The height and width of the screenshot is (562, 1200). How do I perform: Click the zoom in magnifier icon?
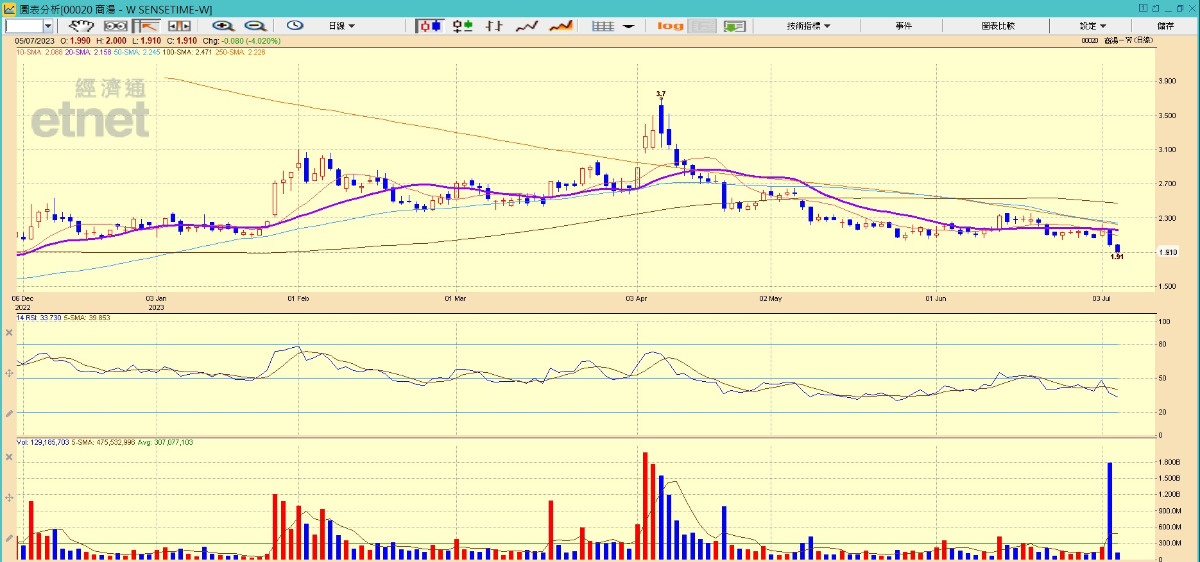coord(223,25)
